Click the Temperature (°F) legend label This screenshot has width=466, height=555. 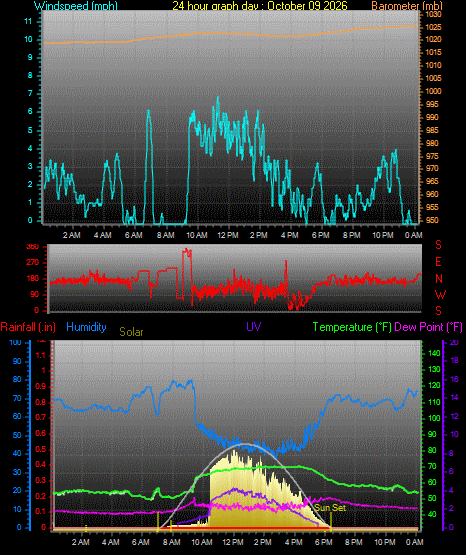pyautogui.click(x=352, y=327)
